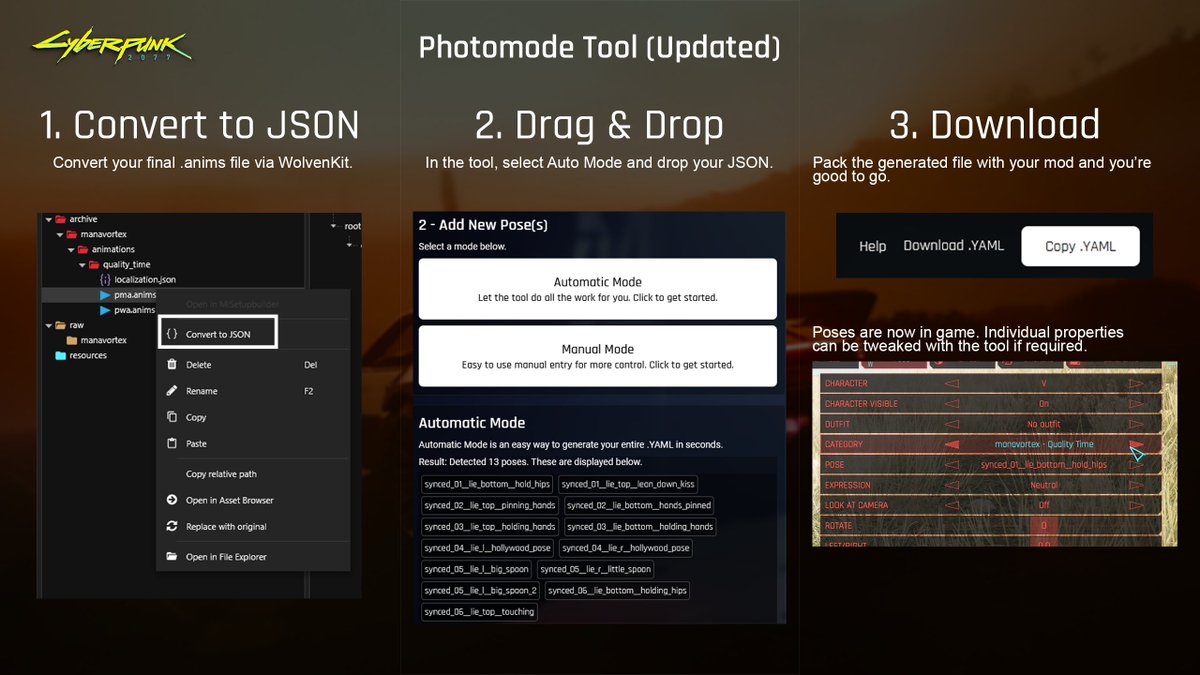Click the left arrow on OUTFIT row
This screenshot has width=1200, height=675.
(952, 424)
